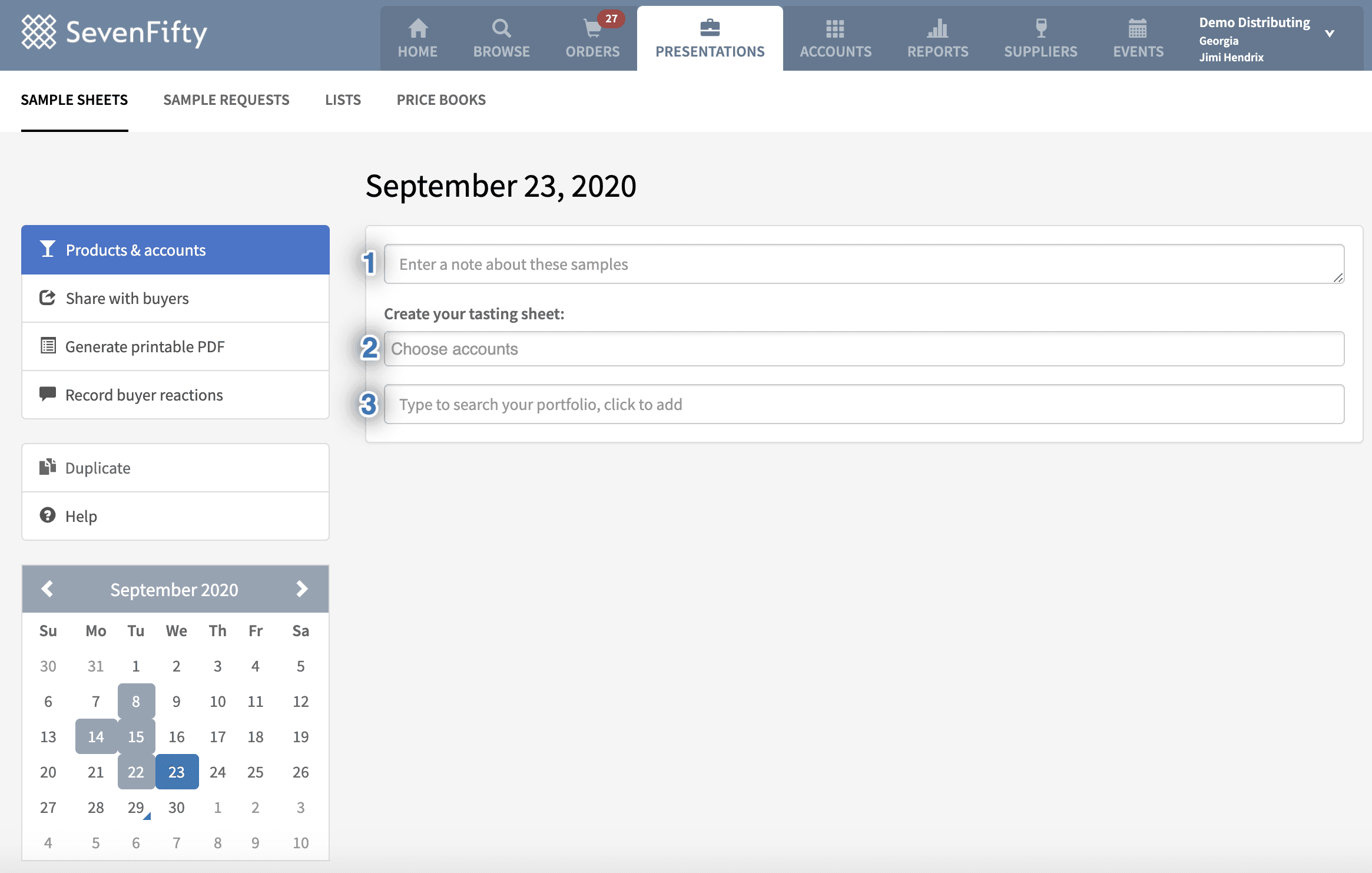Screen dimensions: 1372x873
Task: Select Share with buyers
Action: 175,298
